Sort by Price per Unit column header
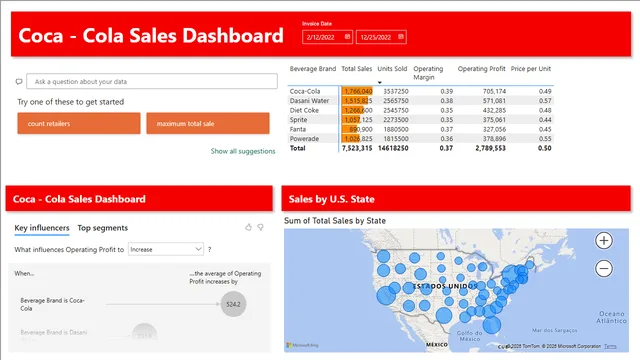The image size is (640, 360). (x=531, y=69)
